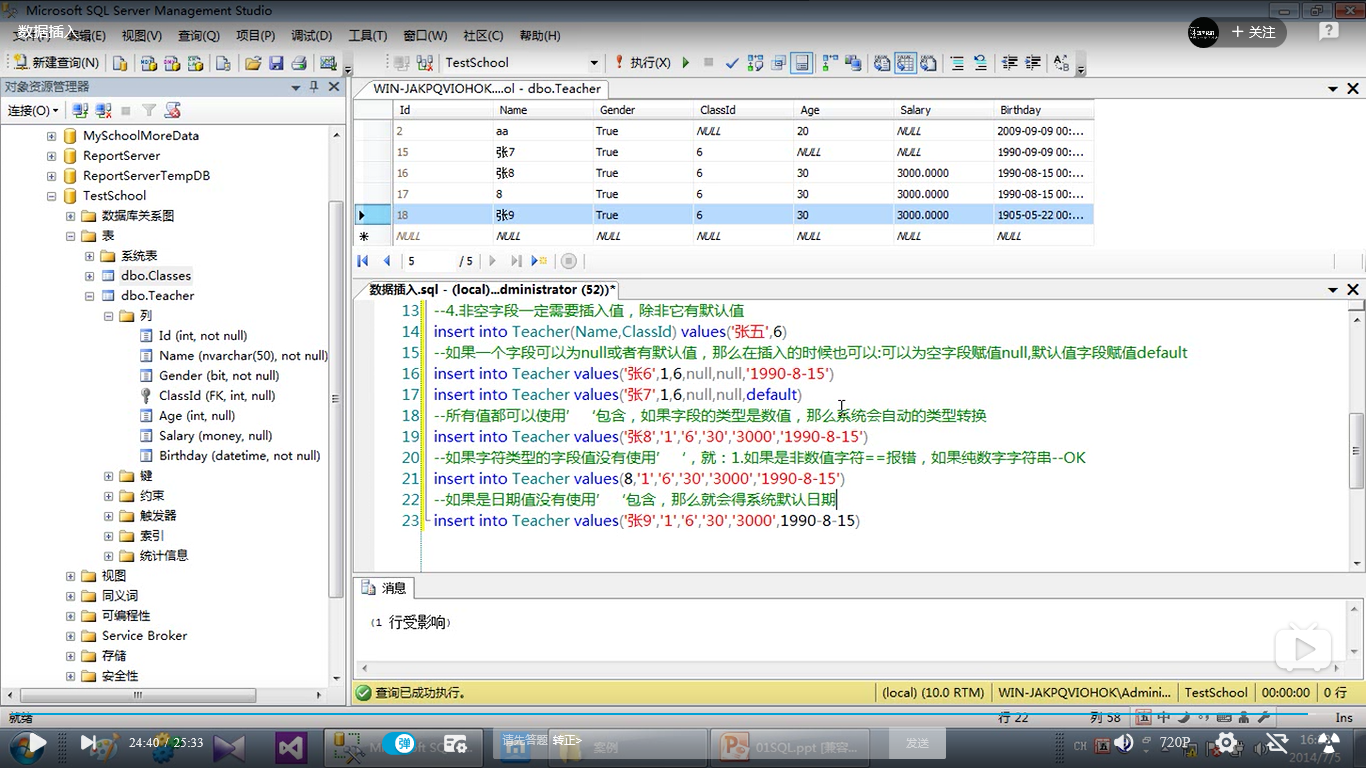This screenshot has height=768, width=1366.
Task: Select the Messages (消息) results tab
Action: pyautogui.click(x=385, y=588)
